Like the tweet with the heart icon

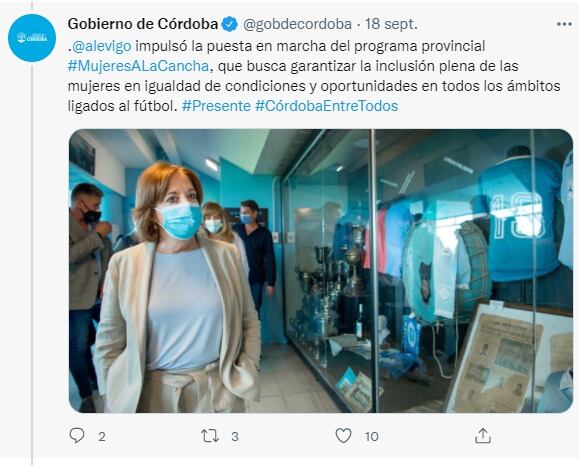click(x=343, y=436)
